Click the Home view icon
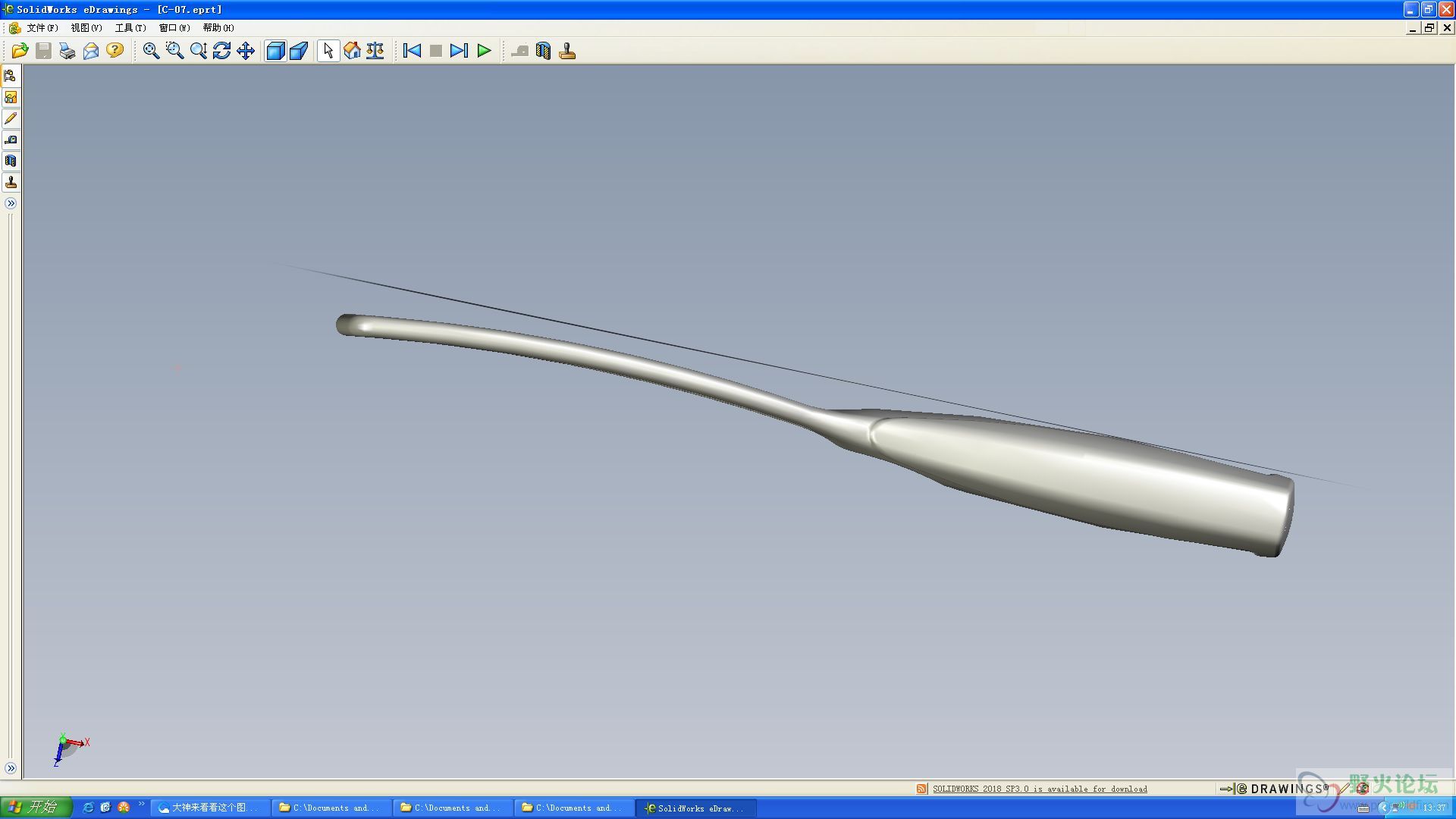This screenshot has height=819, width=1456. (x=352, y=51)
